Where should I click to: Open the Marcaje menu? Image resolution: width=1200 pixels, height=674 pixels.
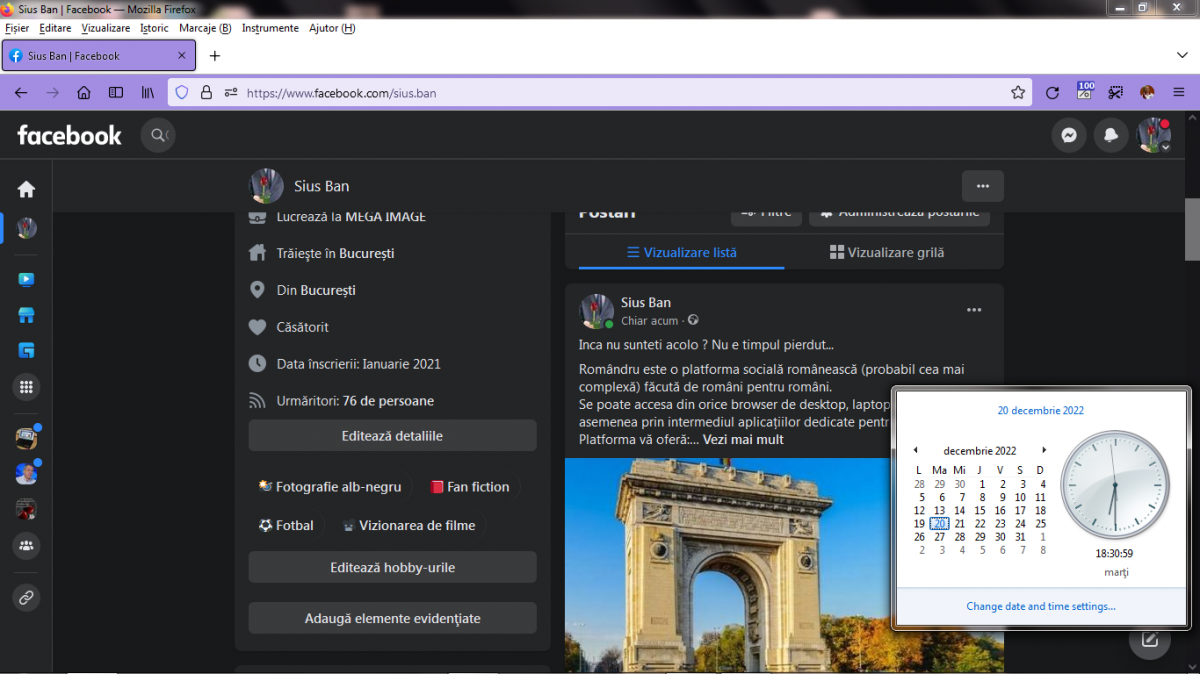coord(205,28)
